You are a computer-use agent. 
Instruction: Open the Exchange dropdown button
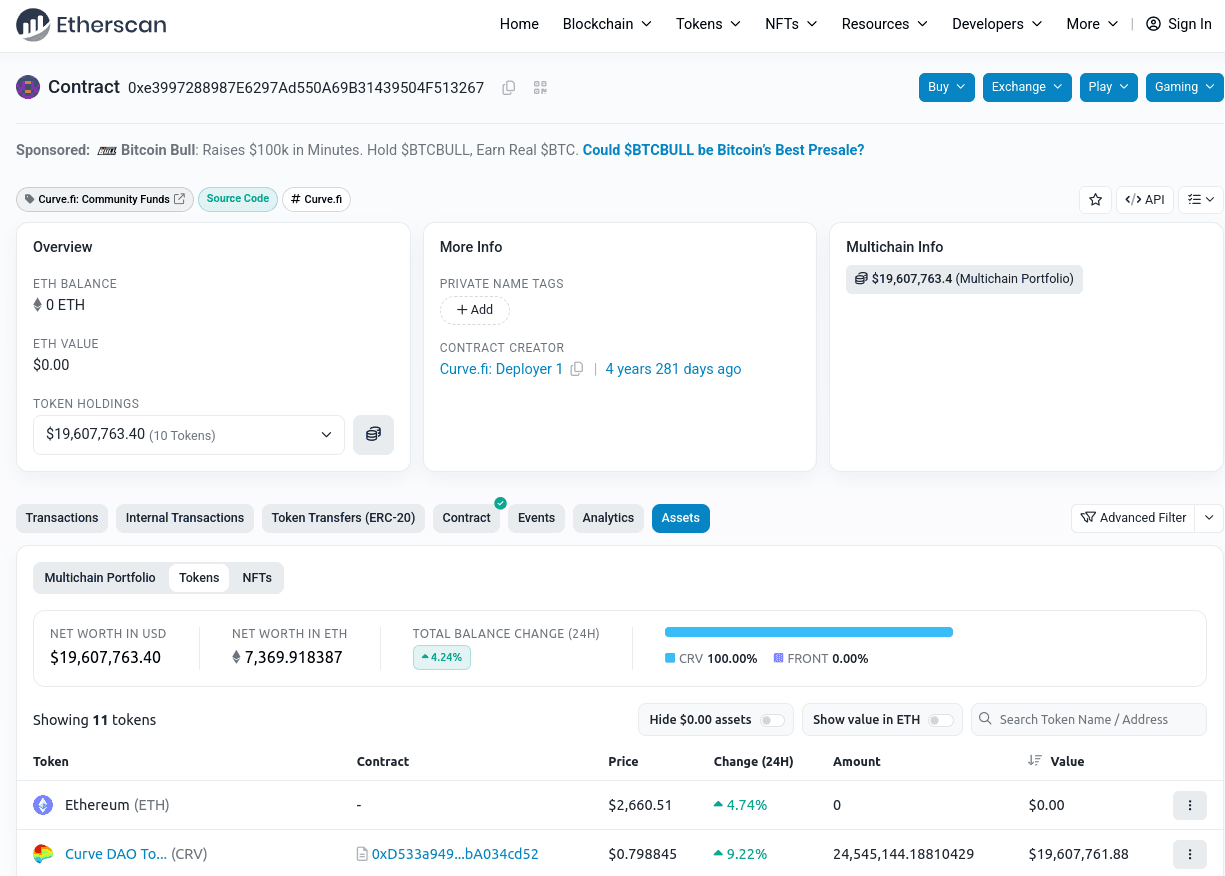point(1027,87)
